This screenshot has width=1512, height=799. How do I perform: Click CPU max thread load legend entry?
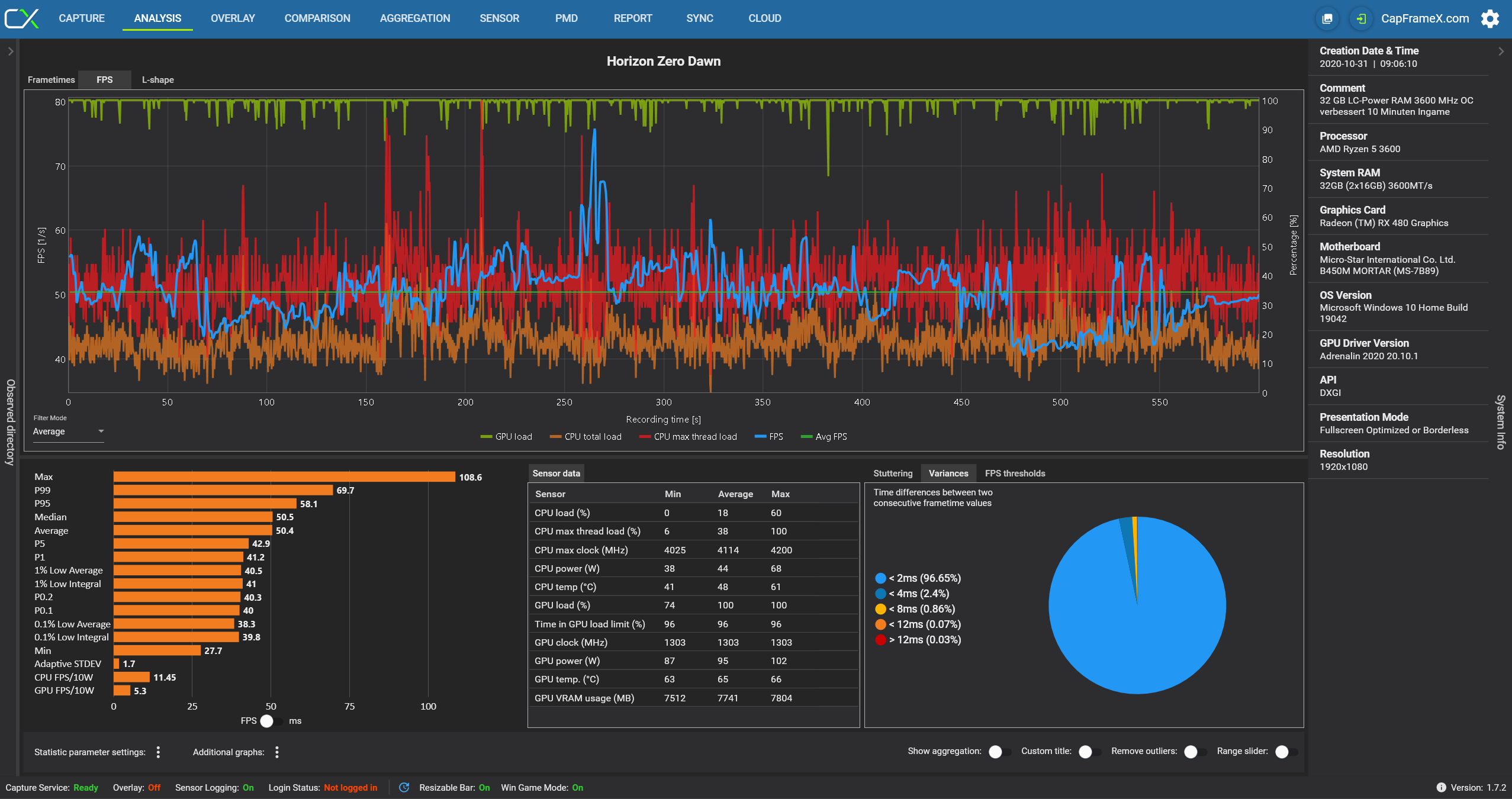688,437
